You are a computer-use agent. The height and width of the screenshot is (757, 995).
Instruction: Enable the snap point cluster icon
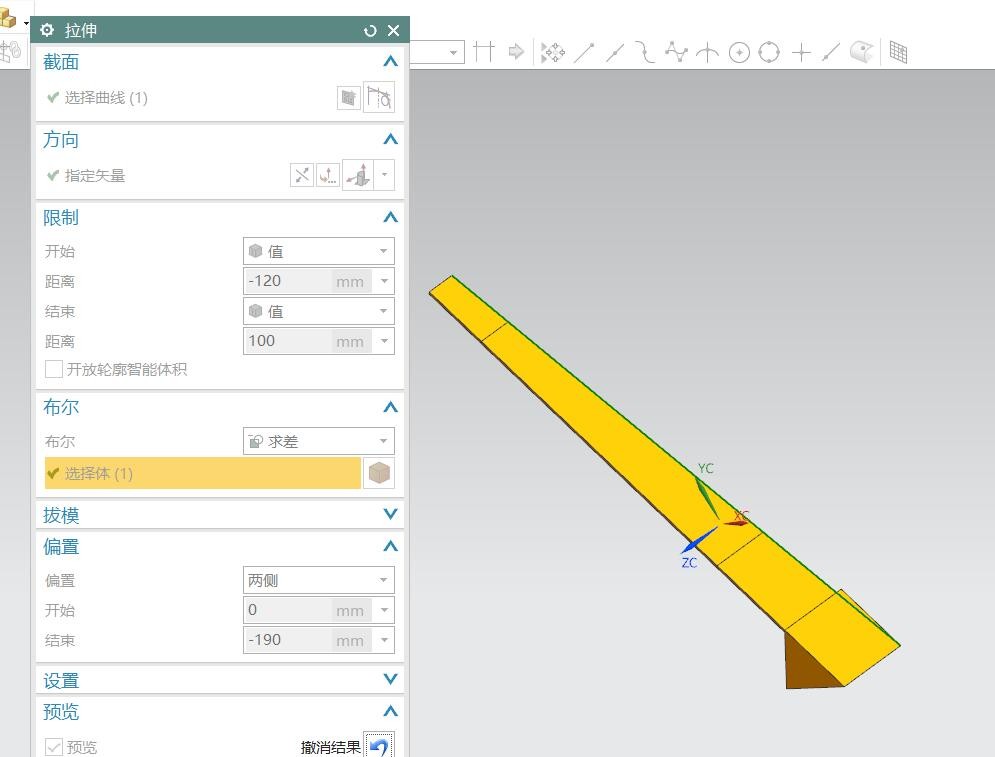tap(553, 52)
